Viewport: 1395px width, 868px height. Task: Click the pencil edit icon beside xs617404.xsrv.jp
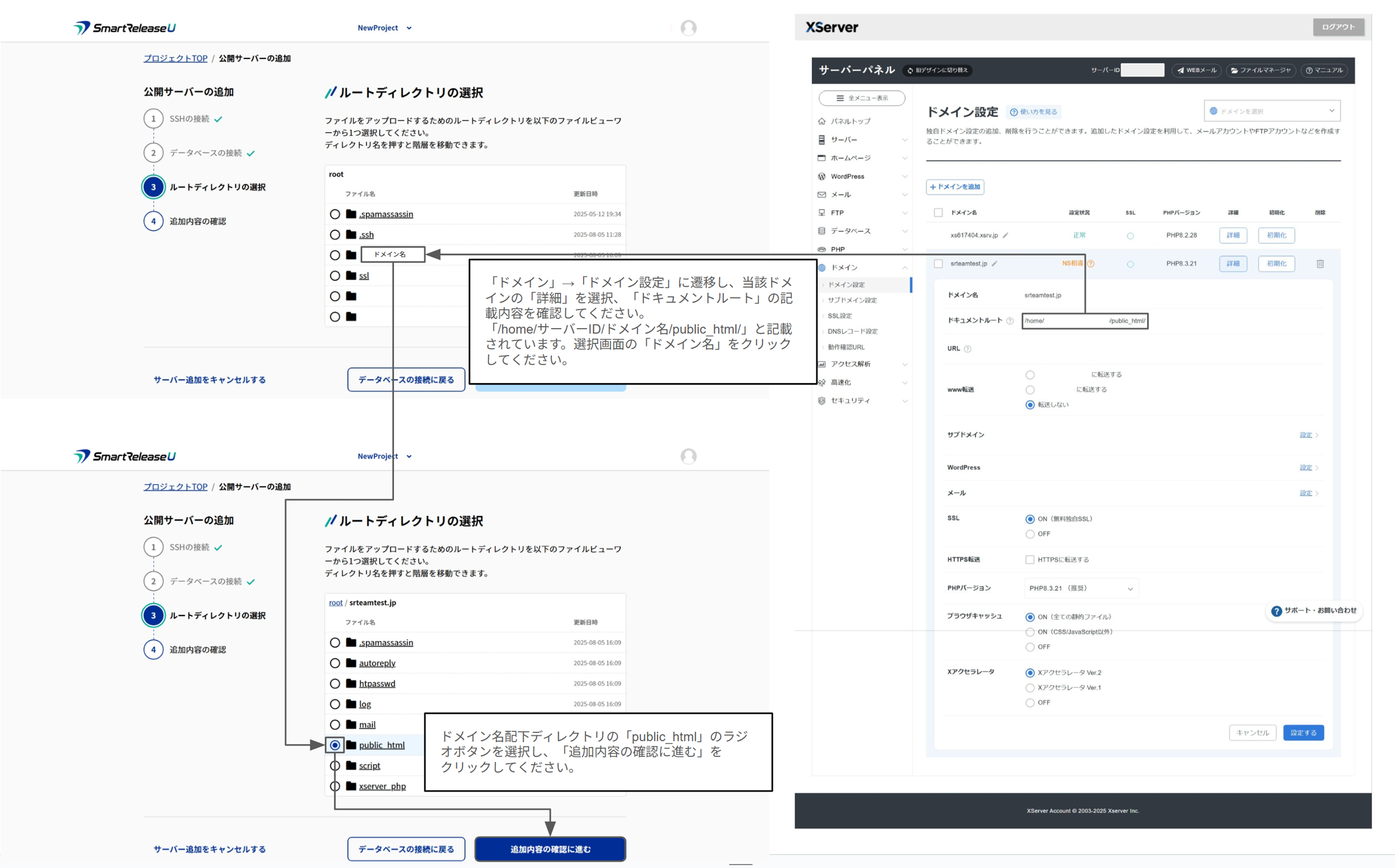1005,235
